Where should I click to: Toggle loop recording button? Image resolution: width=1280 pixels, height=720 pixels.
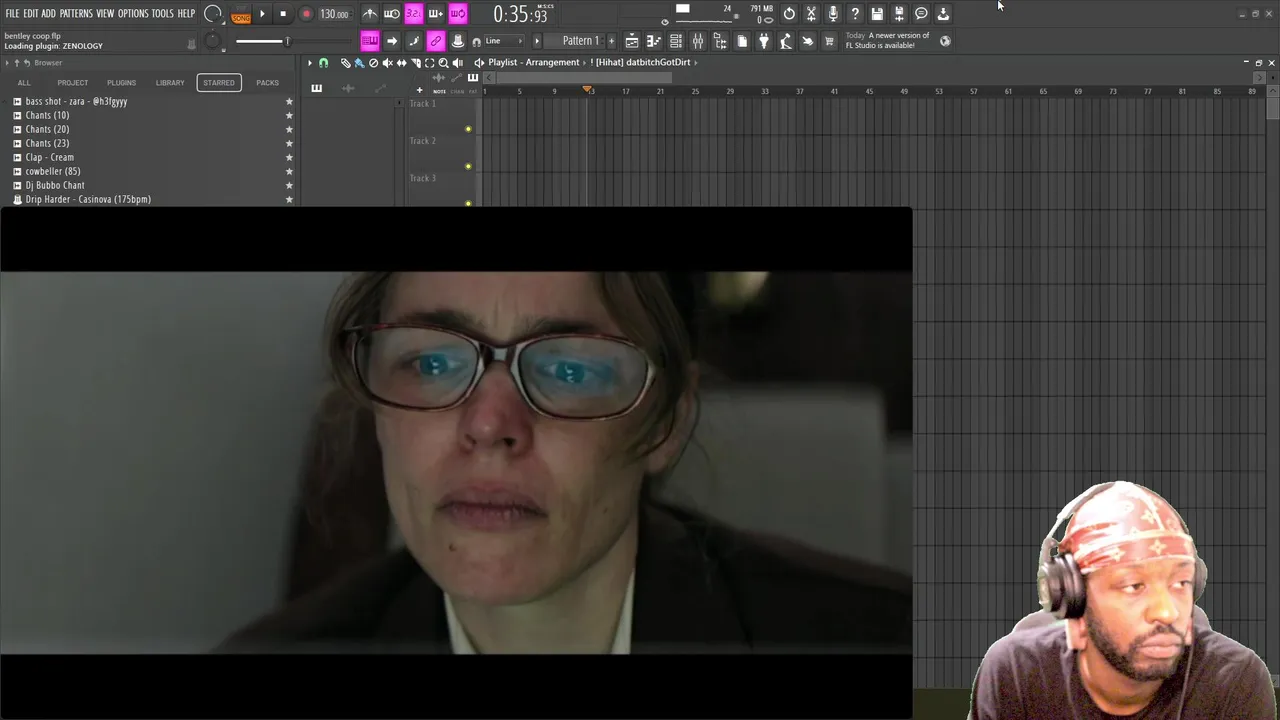(x=457, y=14)
